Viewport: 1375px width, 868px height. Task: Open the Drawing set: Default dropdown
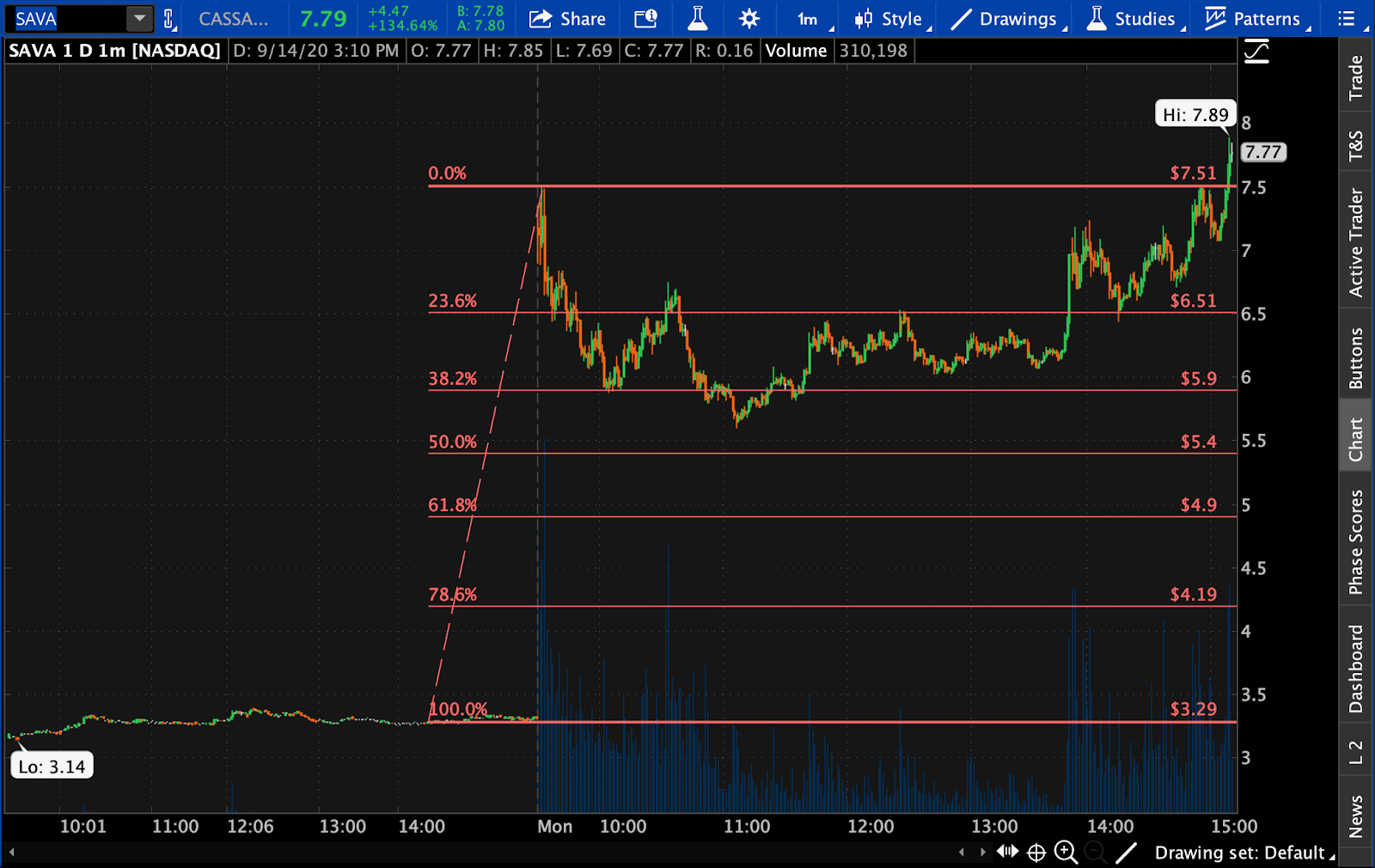[1244, 853]
